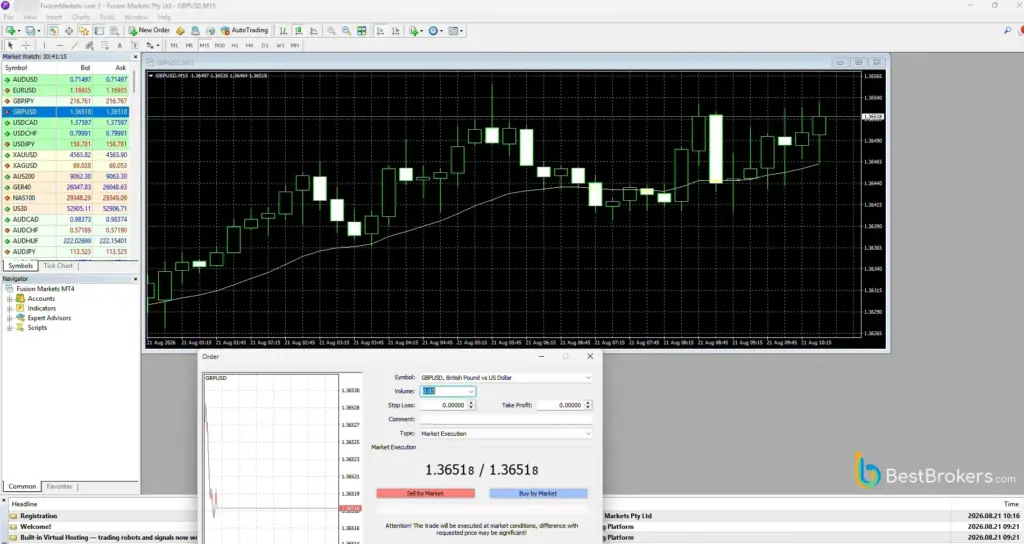Screen dimensions: 1024x544
Task: Click the Data Window toolbar icon
Action: pos(69,31)
